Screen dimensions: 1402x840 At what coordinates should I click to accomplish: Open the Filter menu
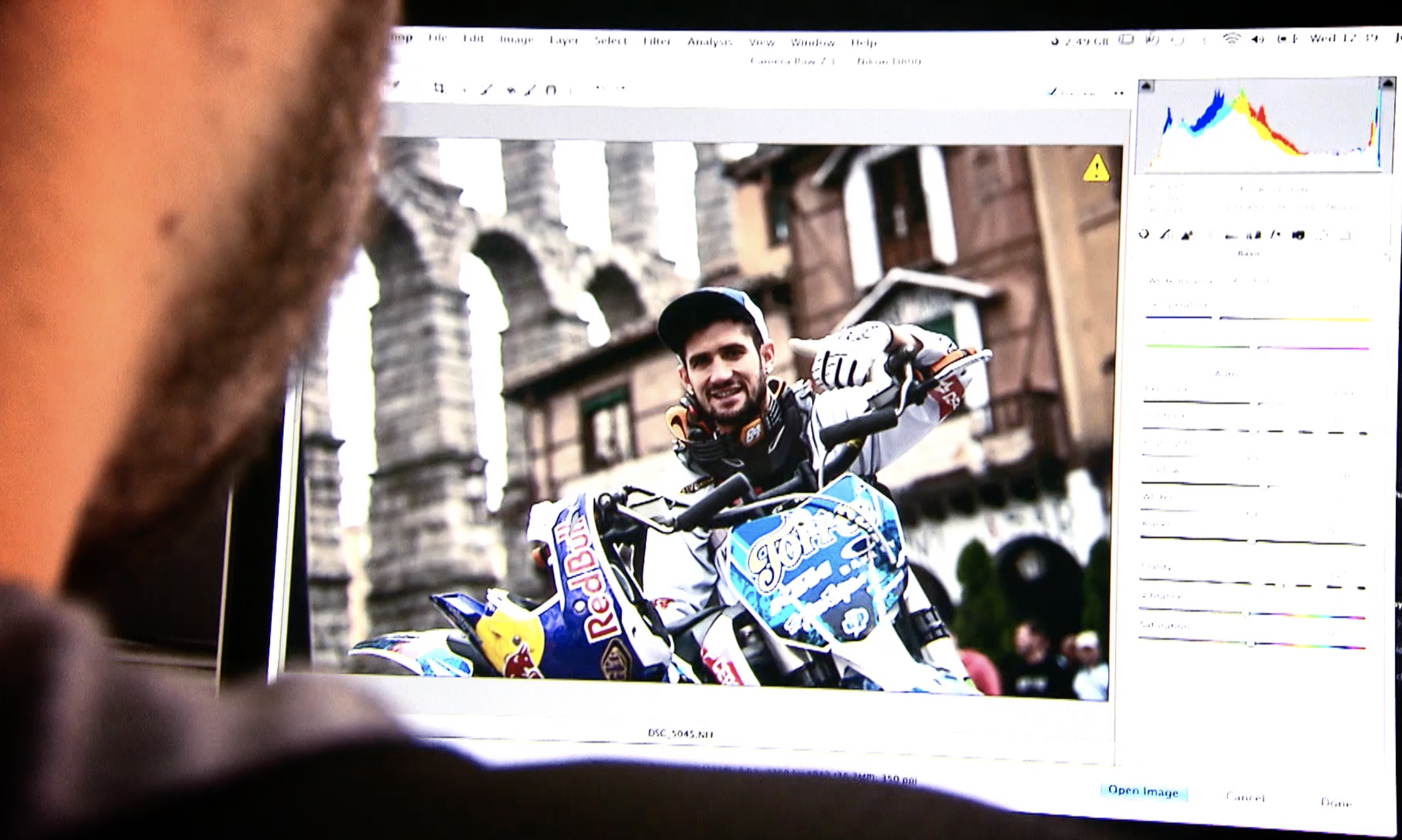(x=657, y=41)
